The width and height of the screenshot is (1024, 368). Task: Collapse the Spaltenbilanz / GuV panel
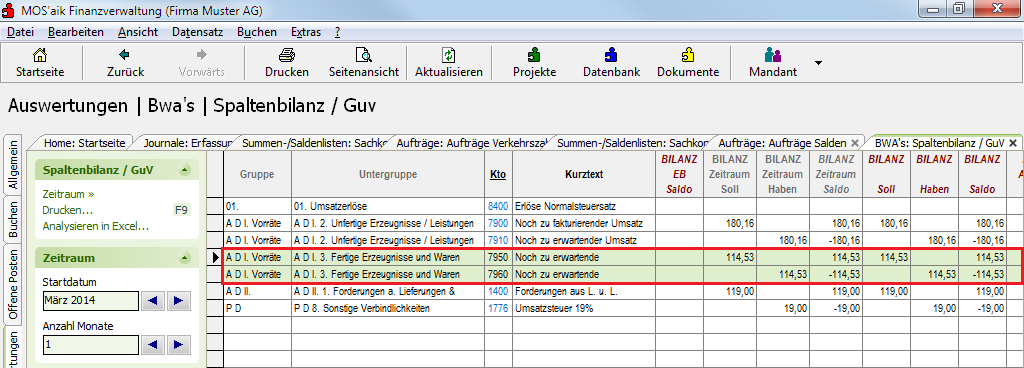coord(185,170)
